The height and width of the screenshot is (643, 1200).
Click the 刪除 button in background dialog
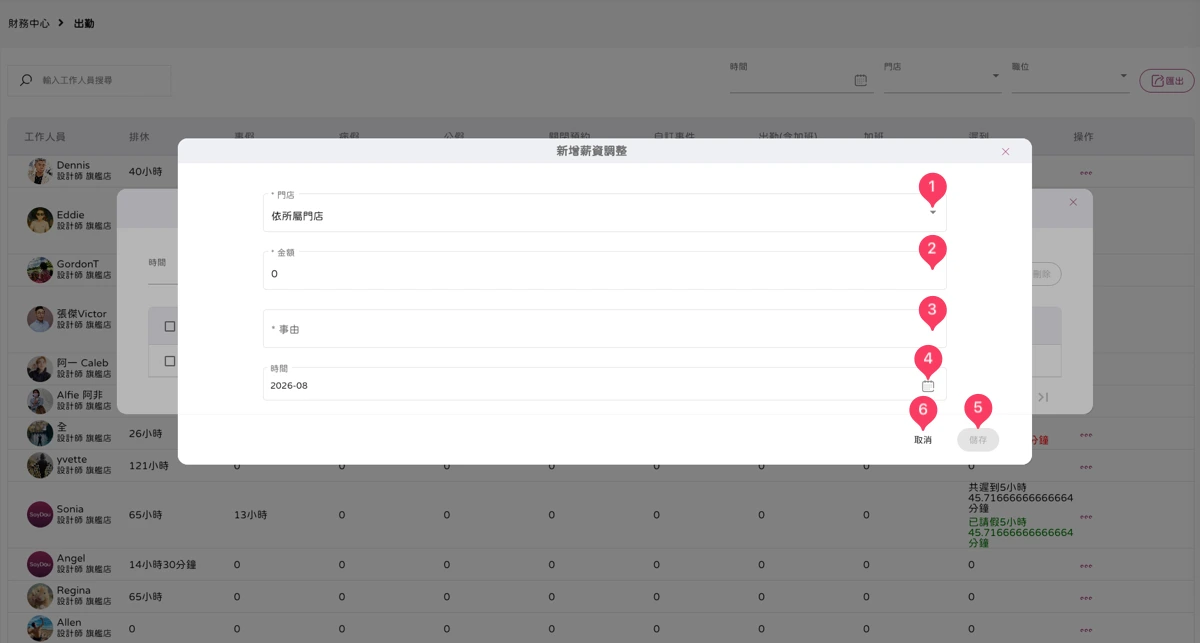(x=1040, y=273)
